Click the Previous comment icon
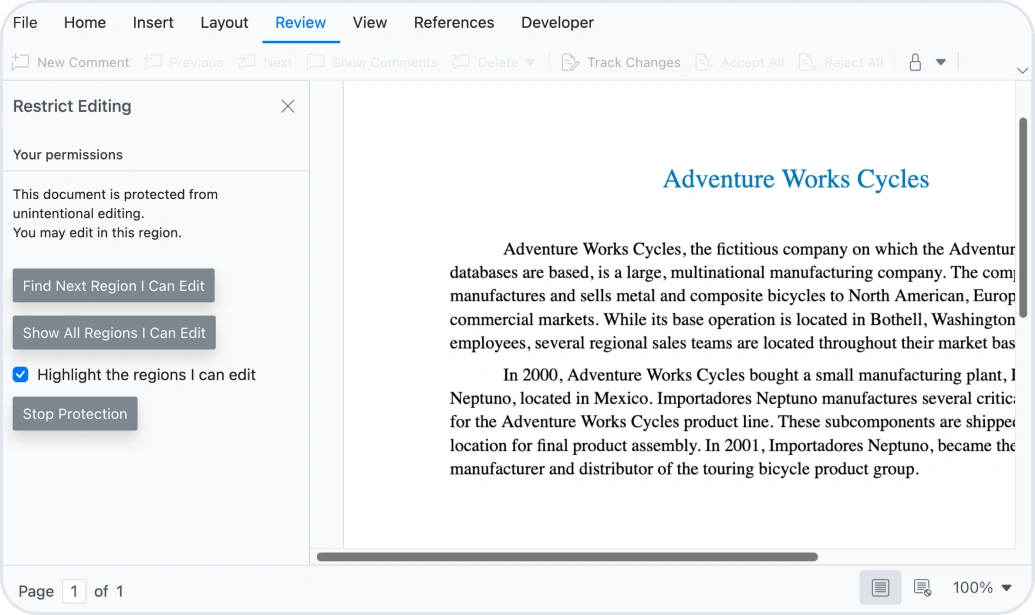Screen dimensions: 1035x615 pos(153,62)
